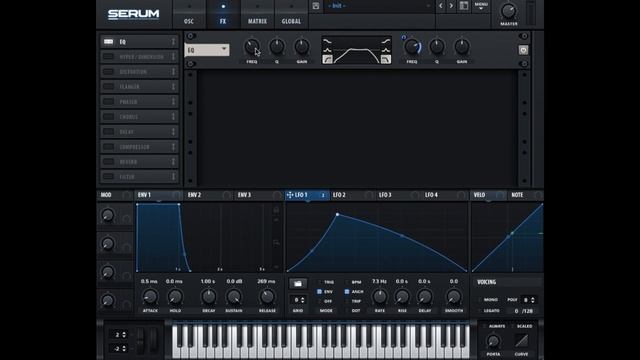
Task: Check the LFO TRIP checkbox
Action: 347,301
